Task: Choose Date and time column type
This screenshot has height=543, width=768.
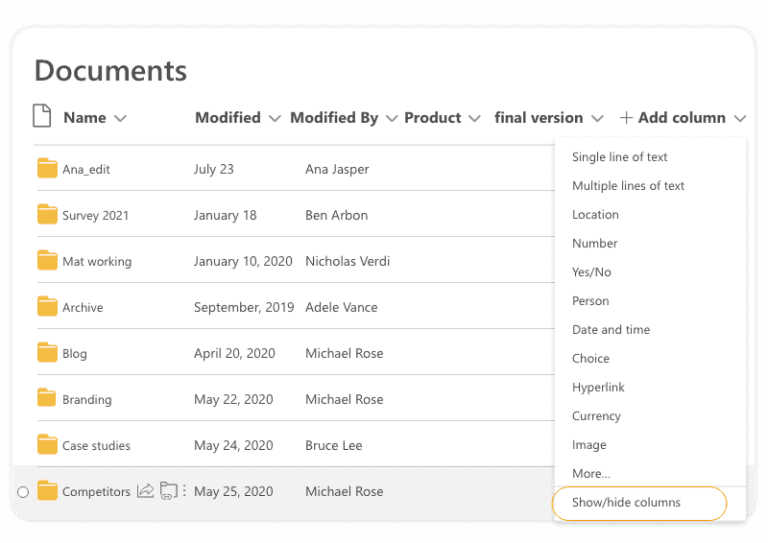Action: (x=611, y=330)
